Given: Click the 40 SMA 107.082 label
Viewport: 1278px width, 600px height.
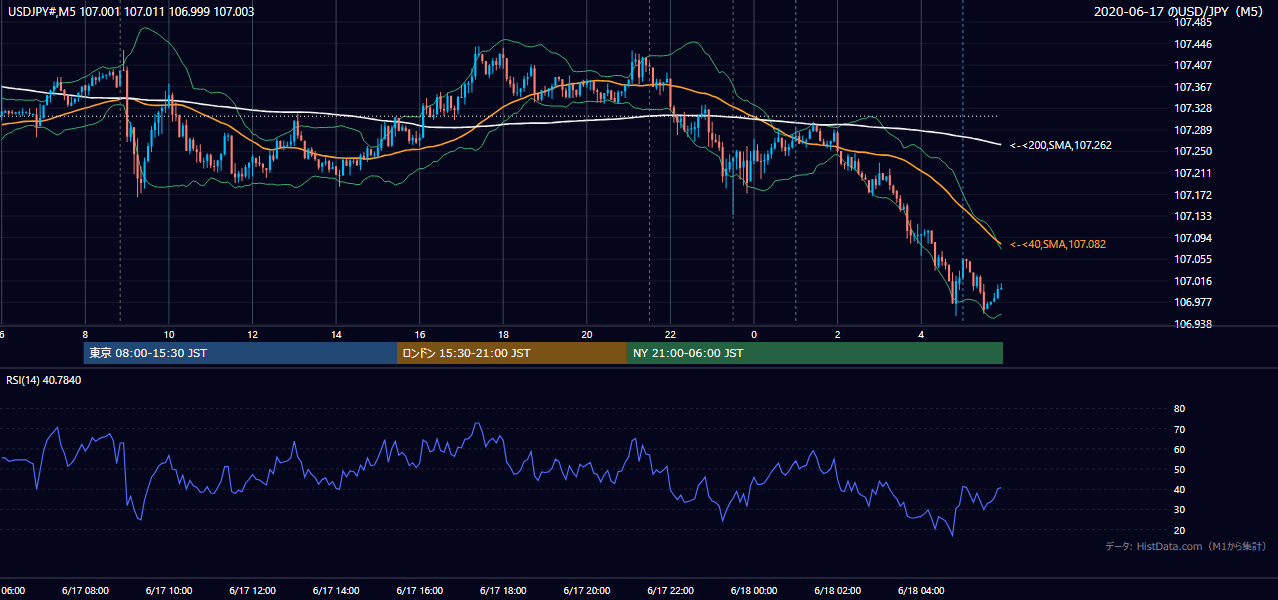Looking at the screenshot, I should (1058, 244).
